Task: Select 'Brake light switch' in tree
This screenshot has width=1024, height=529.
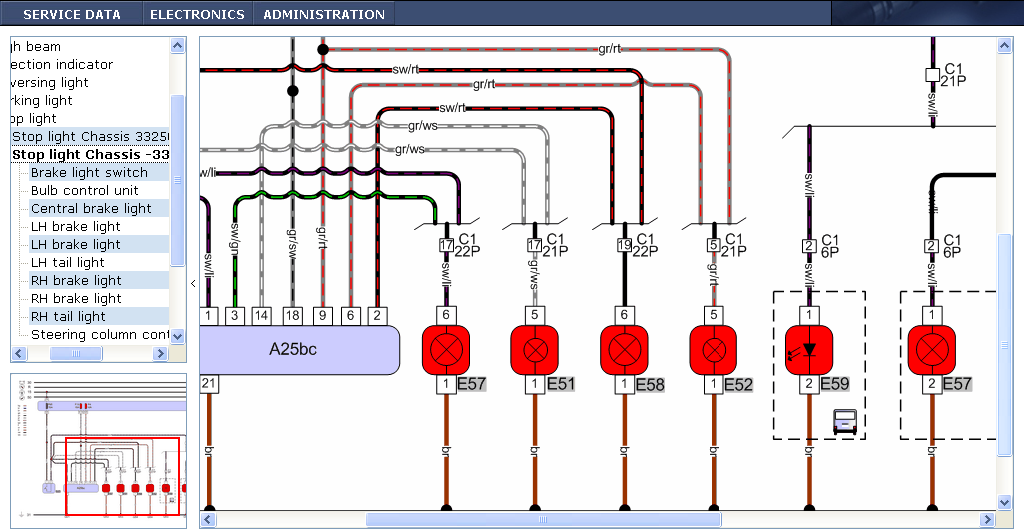Action: tap(89, 172)
